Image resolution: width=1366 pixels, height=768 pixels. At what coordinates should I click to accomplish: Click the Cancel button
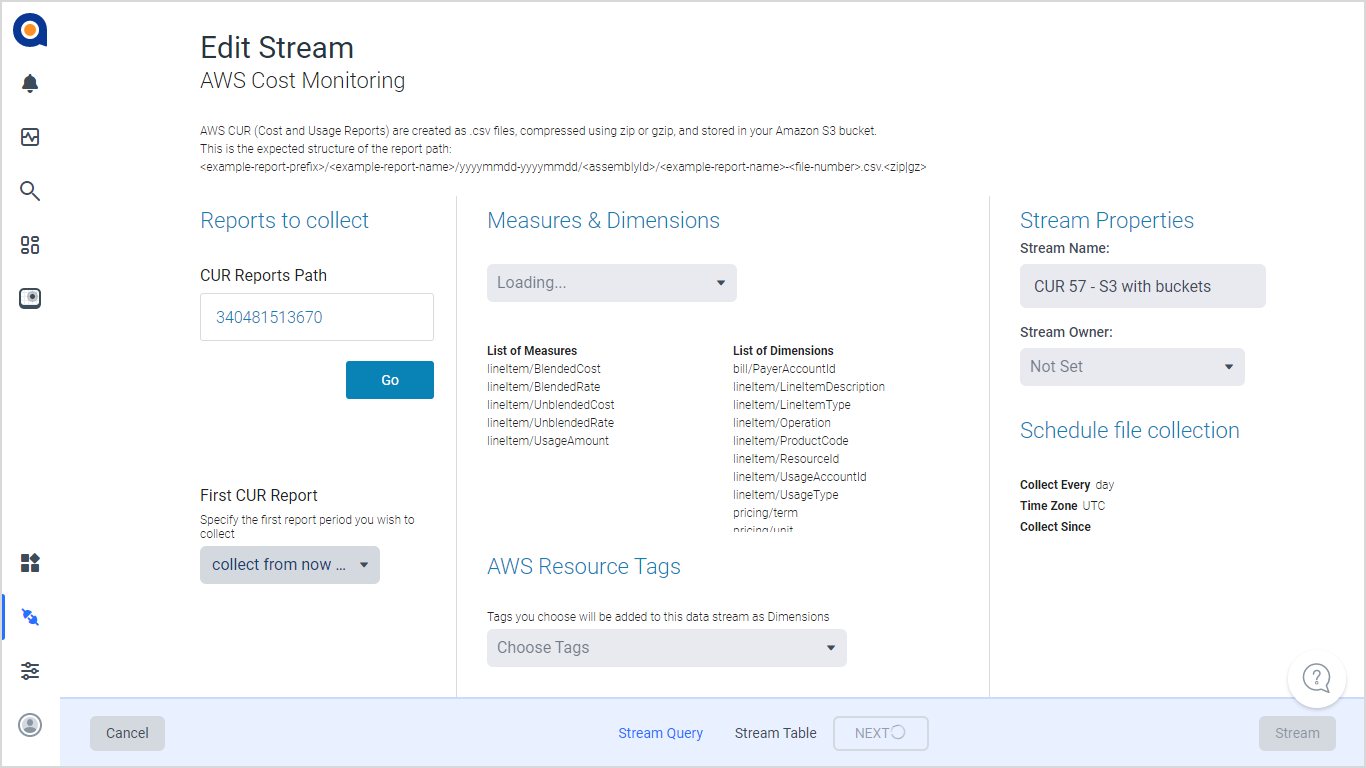click(127, 733)
